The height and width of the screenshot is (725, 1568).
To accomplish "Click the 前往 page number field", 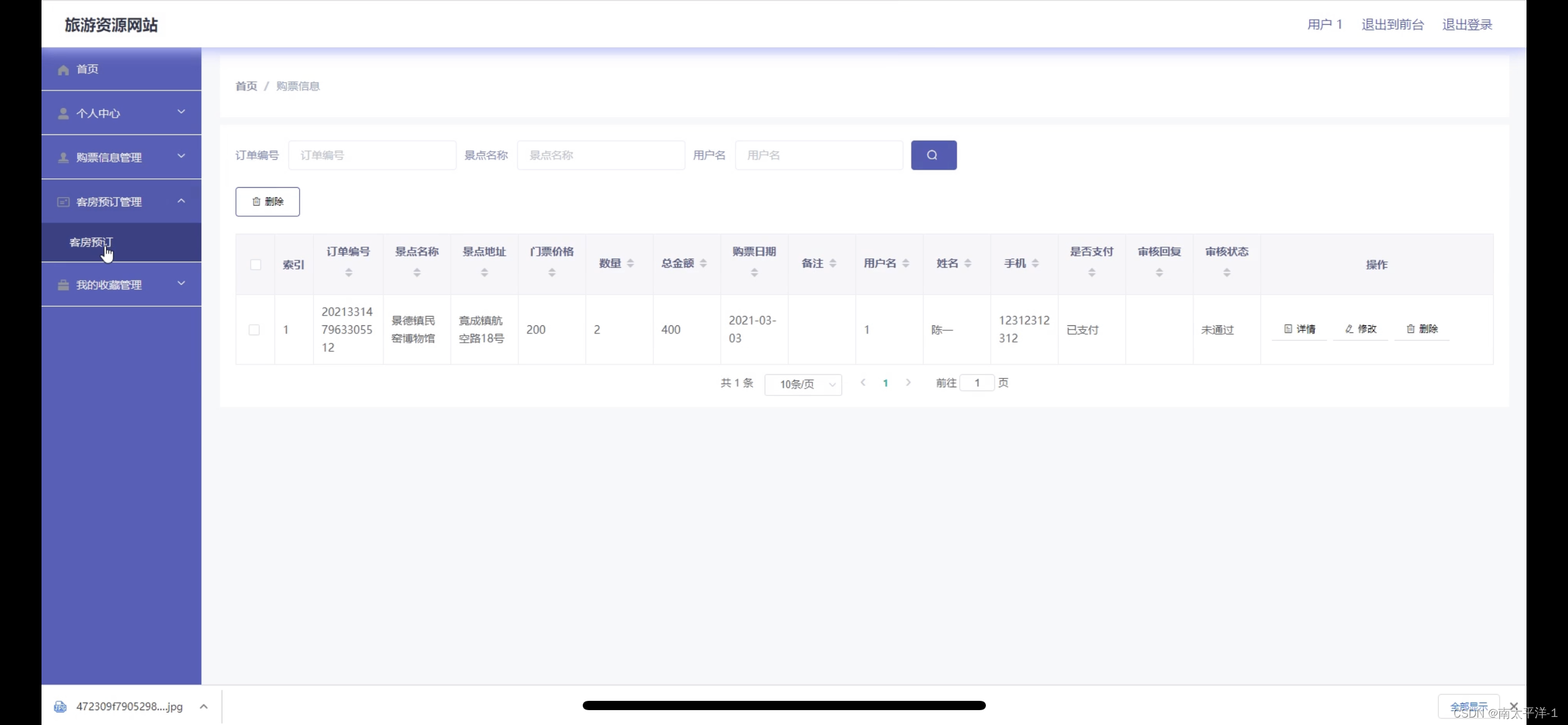I will click(x=977, y=383).
